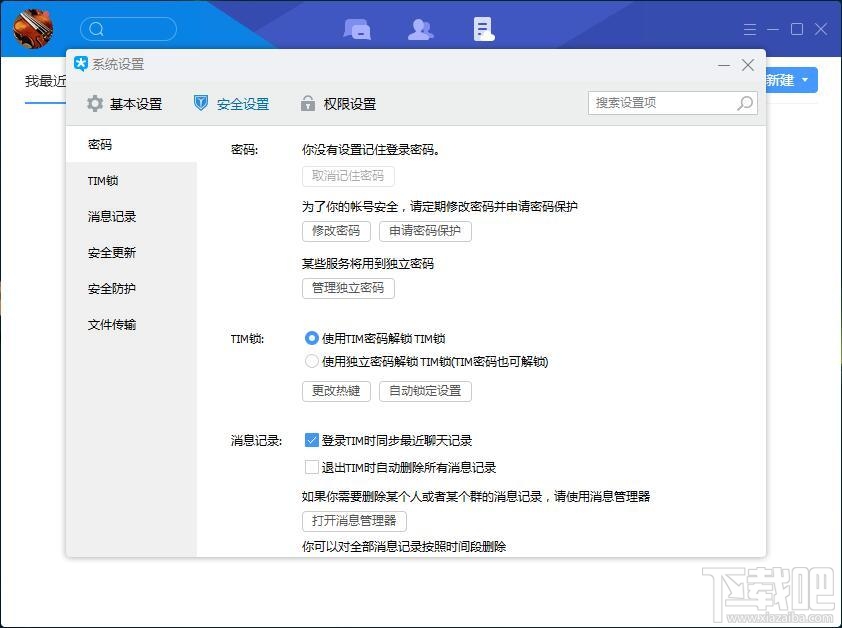The image size is (842, 628).
Task: Open the hamburger menu at window top right
Action: [749, 29]
